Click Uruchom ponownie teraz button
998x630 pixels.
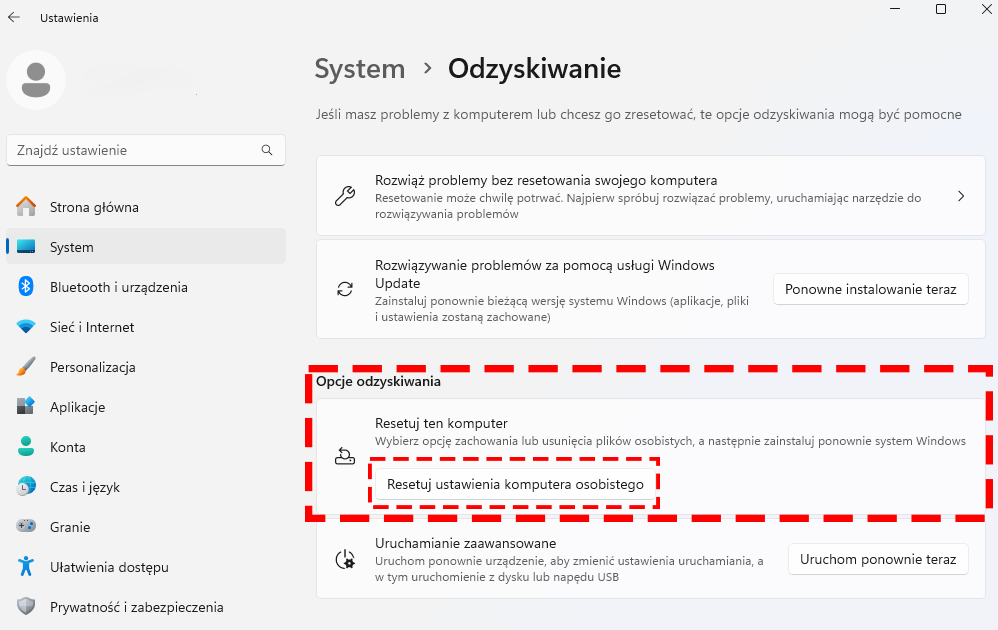(878, 559)
